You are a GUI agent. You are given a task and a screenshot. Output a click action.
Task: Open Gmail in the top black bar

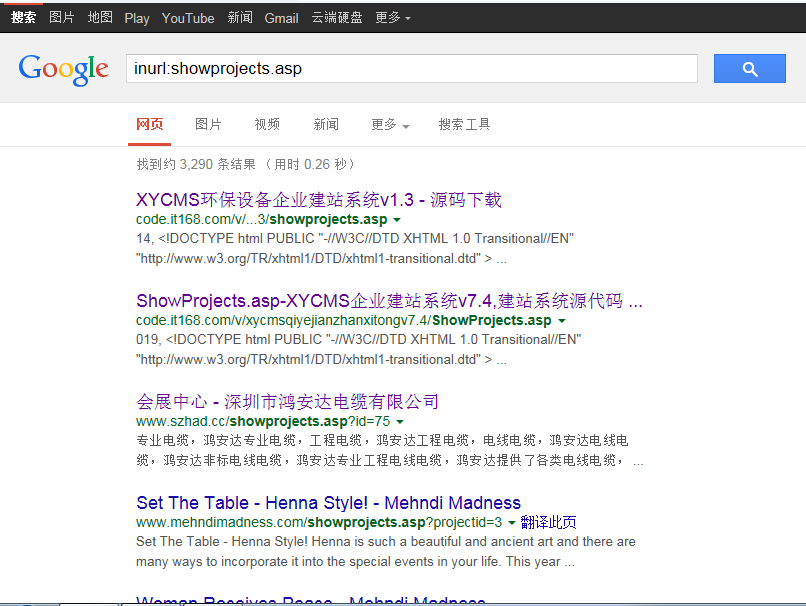281,18
